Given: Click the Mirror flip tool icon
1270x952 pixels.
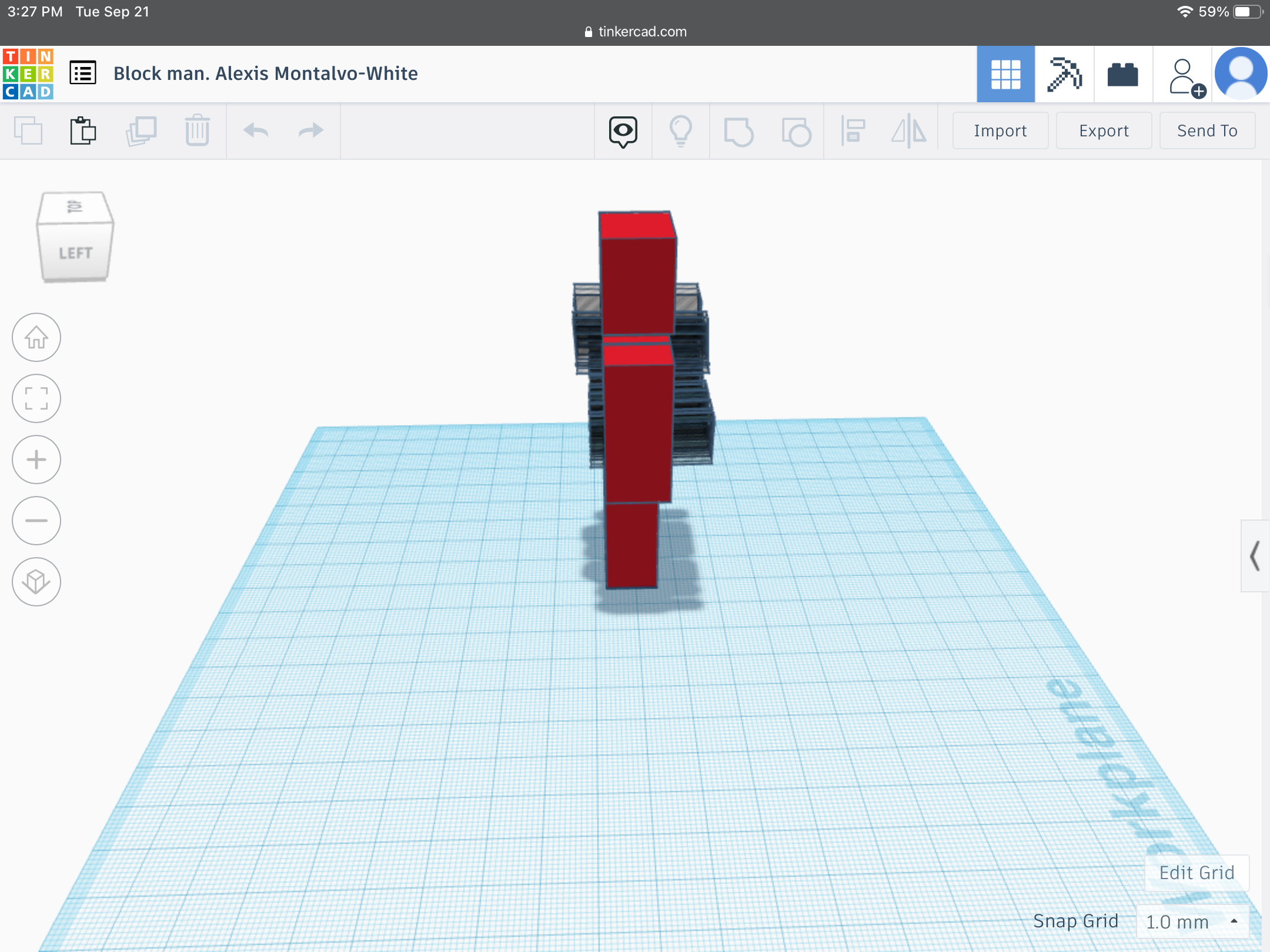Looking at the screenshot, I should [x=909, y=130].
